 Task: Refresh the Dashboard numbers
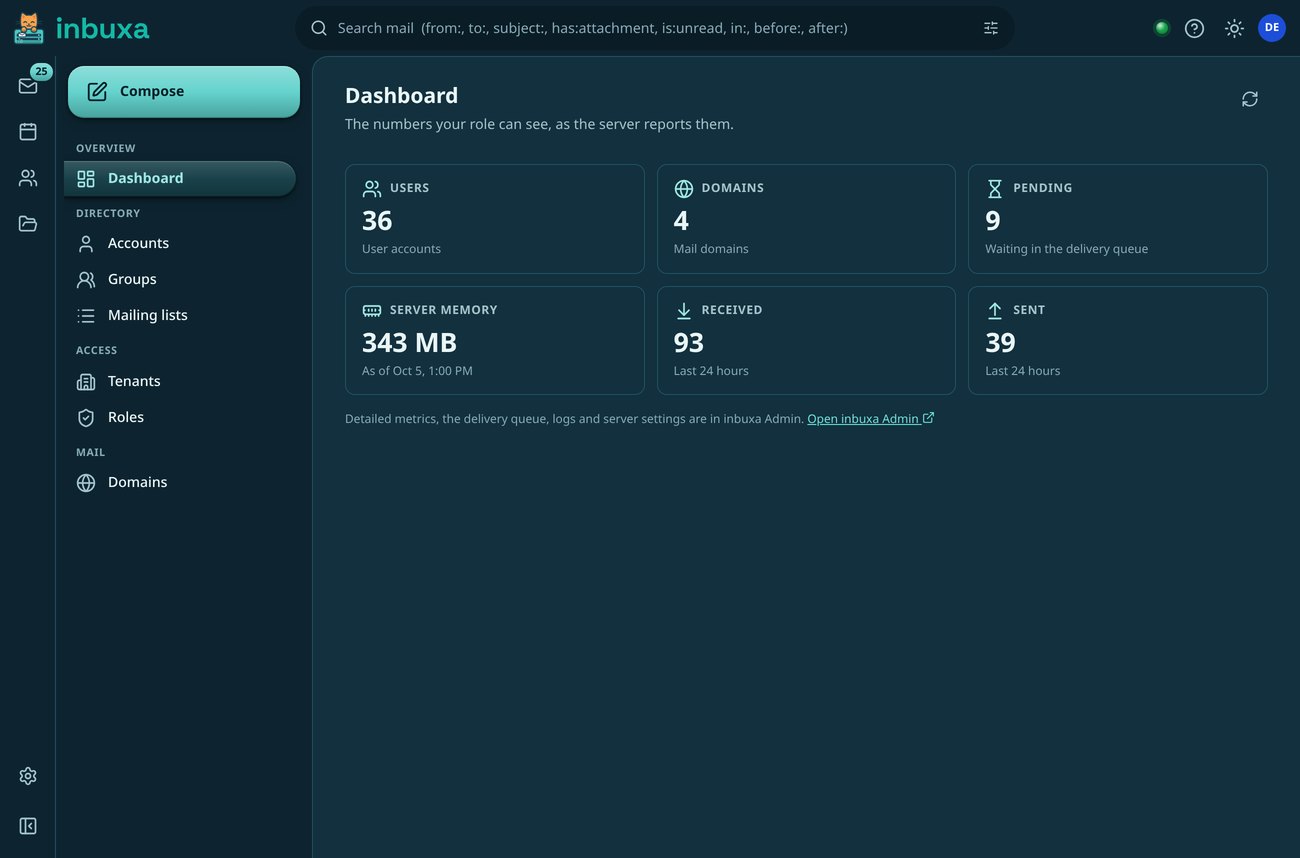tap(1250, 99)
